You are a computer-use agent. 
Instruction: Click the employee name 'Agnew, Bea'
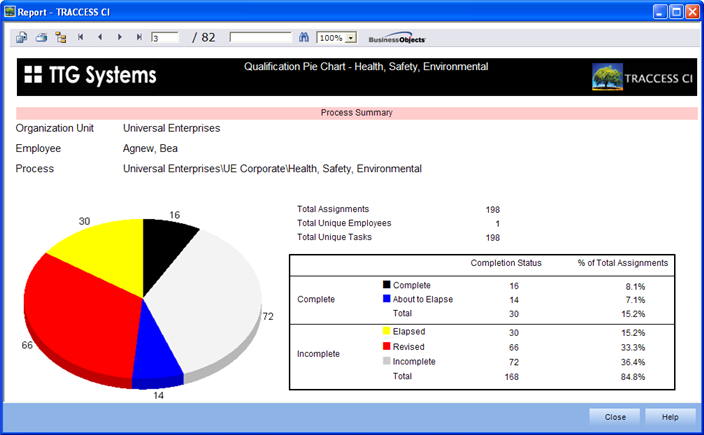tap(150, 149)
